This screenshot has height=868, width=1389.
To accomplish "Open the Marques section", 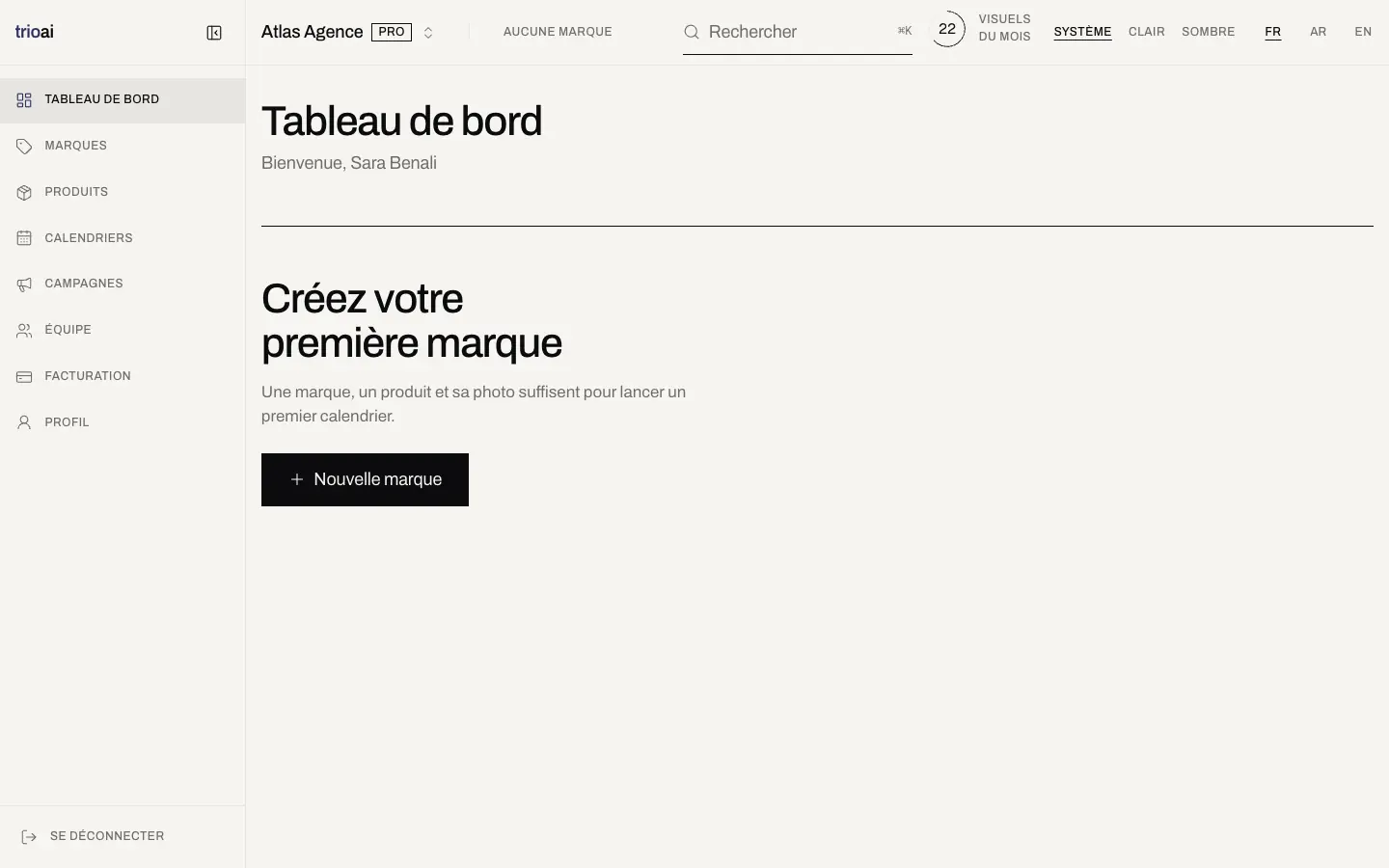I will (123, 147).
